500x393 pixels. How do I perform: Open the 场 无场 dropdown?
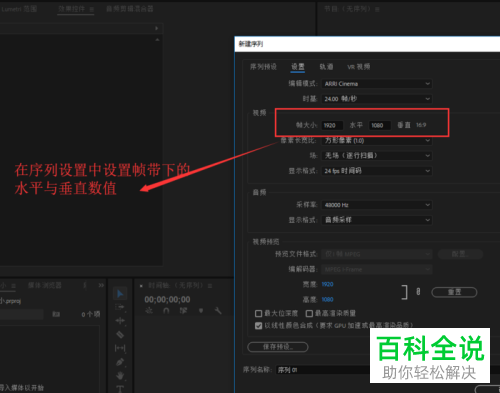tap(377, 155)
